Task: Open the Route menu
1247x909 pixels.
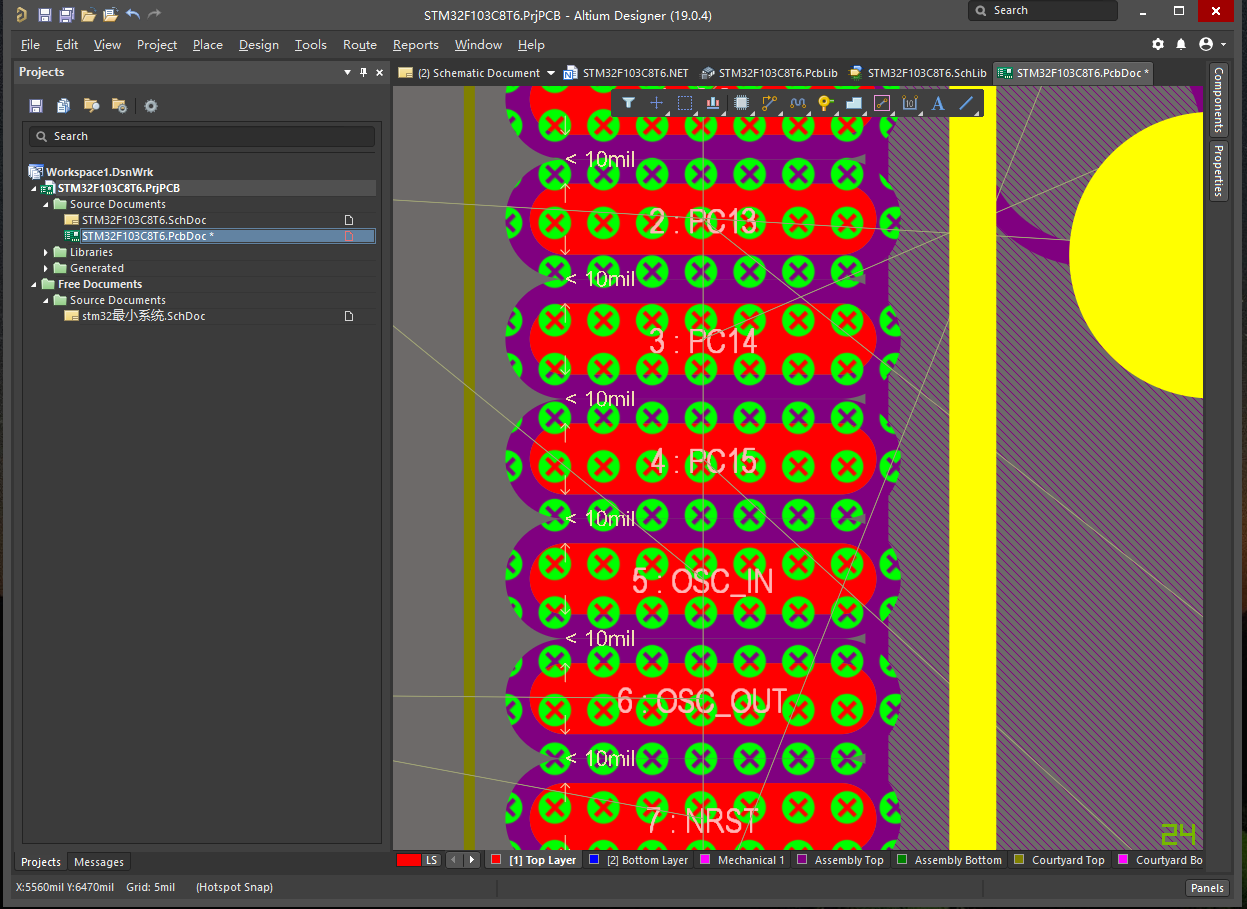Action: click(x=360, y=45)
